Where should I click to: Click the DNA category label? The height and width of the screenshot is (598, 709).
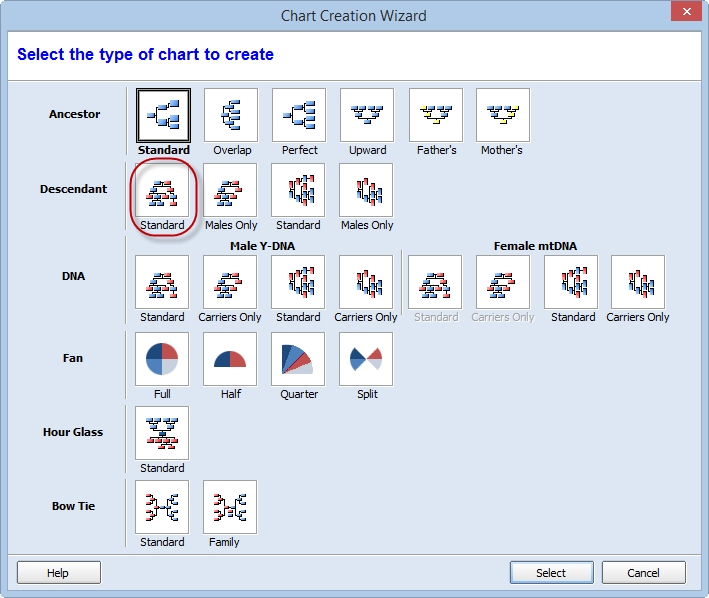click(x=73, y=276)
